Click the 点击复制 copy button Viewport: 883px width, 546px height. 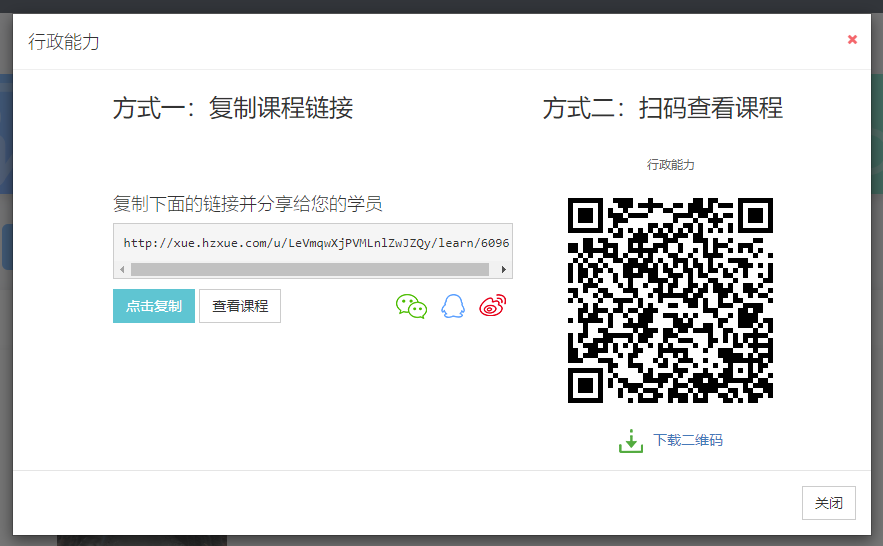point(154,306)
